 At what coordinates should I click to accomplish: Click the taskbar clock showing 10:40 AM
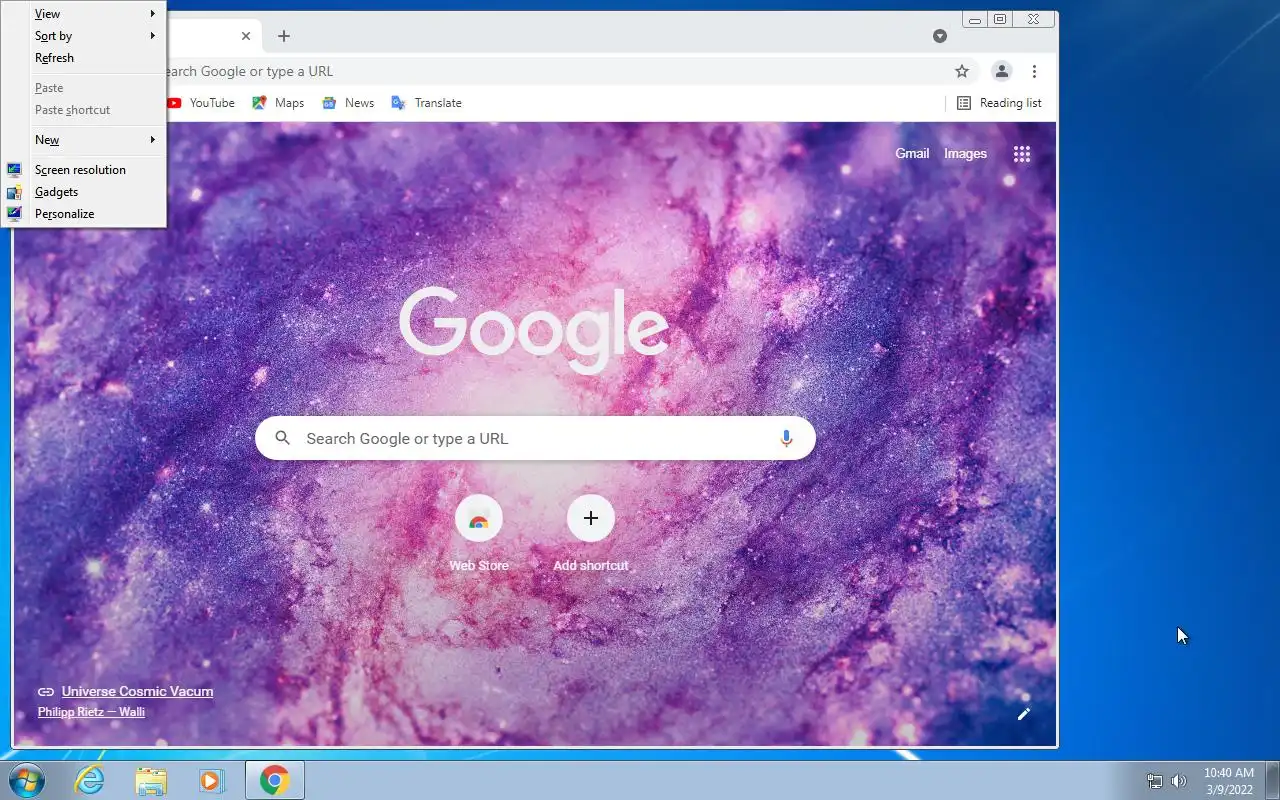[1229, 781]
